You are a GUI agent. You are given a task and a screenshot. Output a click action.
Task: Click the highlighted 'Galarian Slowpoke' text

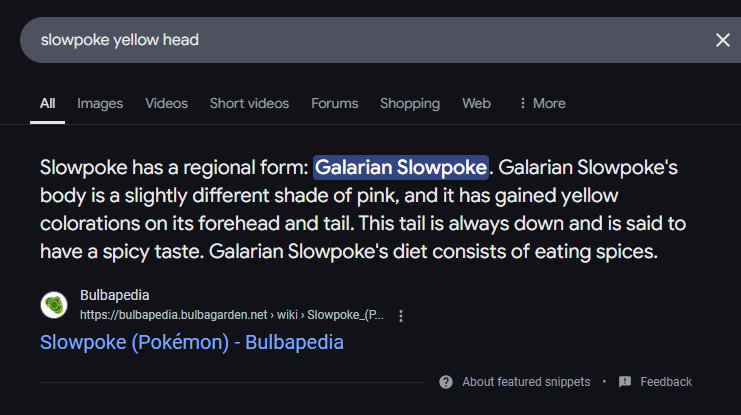click(x=401, y=167)
